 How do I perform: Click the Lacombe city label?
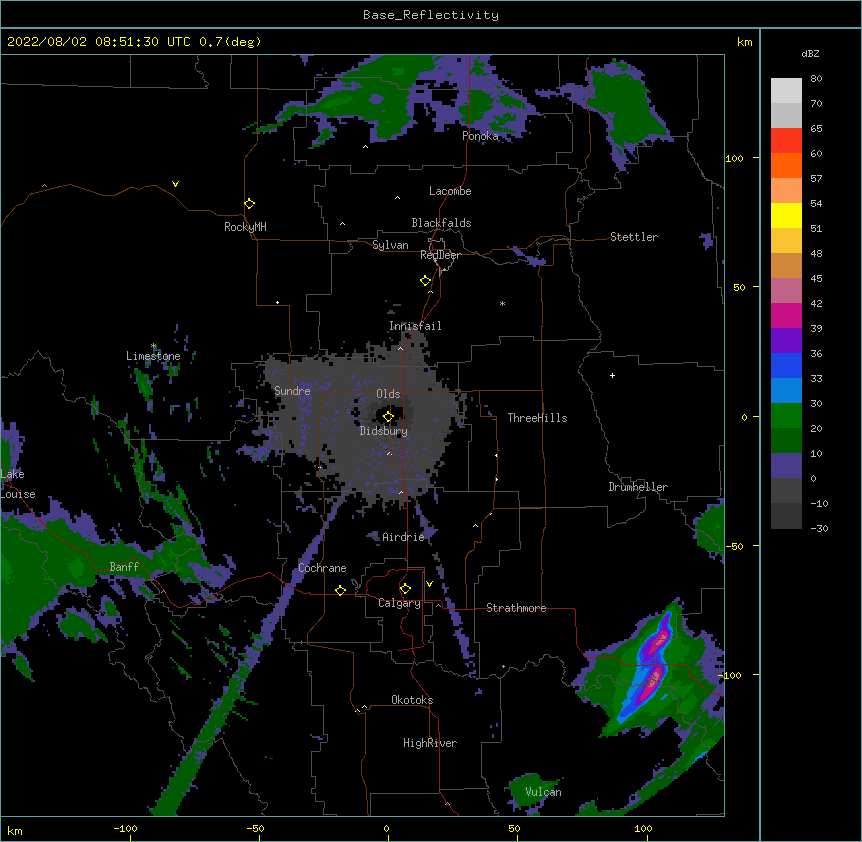click(450, 191)
